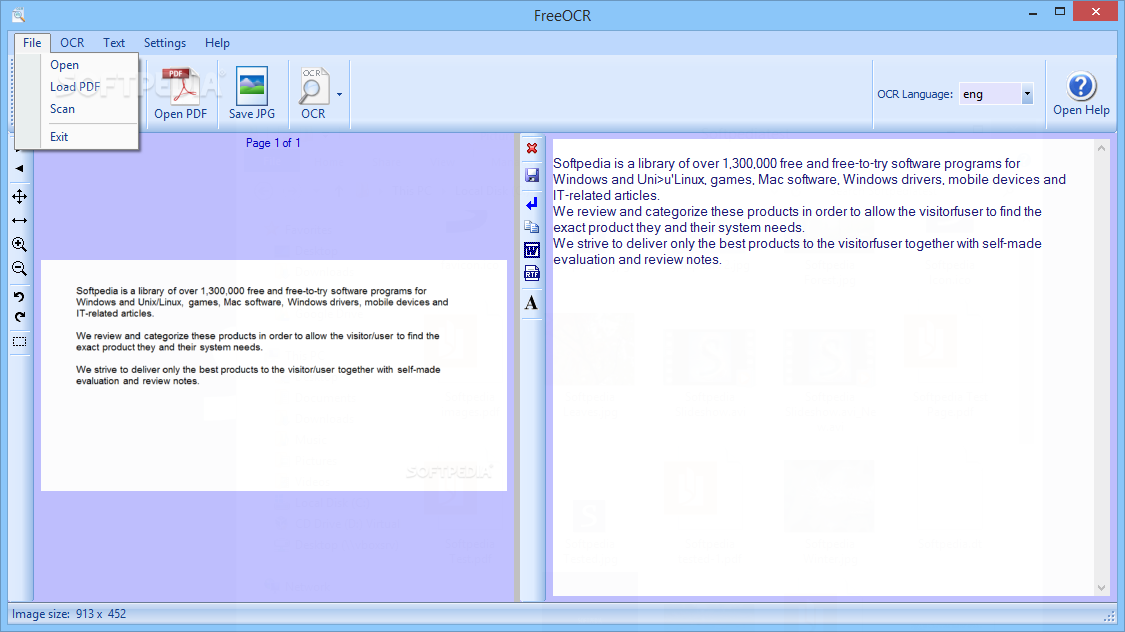1125x632 pixels.
Task: Maximize the FreeOCR window
Action: 1060,11
